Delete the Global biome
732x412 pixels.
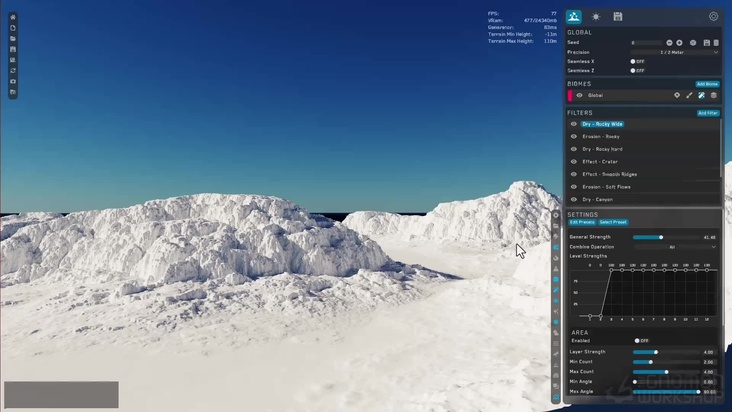(x=714, y=96)
